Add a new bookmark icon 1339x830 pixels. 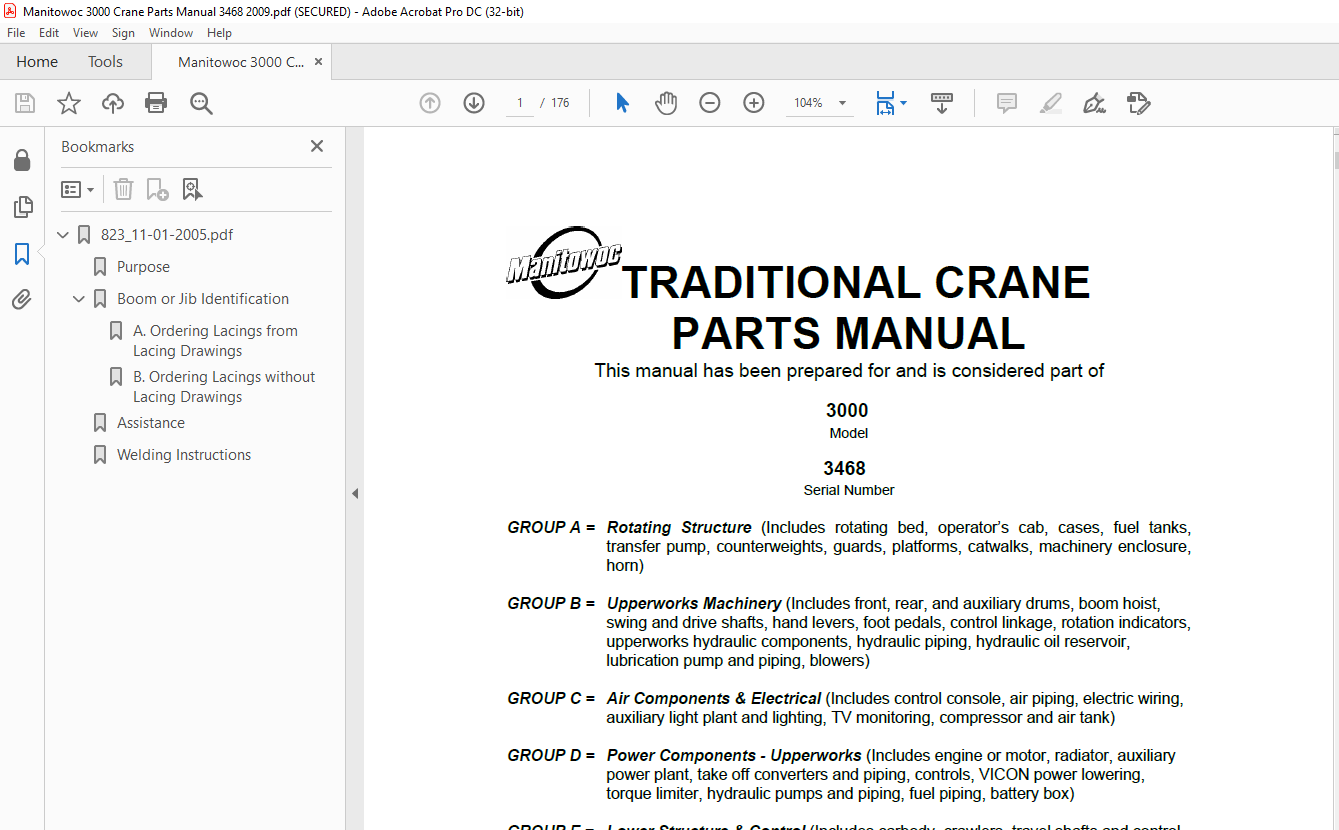(157, 189)
